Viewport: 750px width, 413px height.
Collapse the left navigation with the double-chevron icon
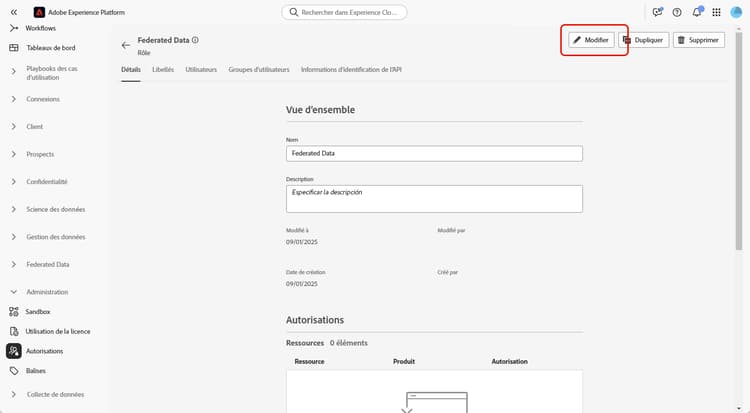pyautogui.click(x=14, y=12)
